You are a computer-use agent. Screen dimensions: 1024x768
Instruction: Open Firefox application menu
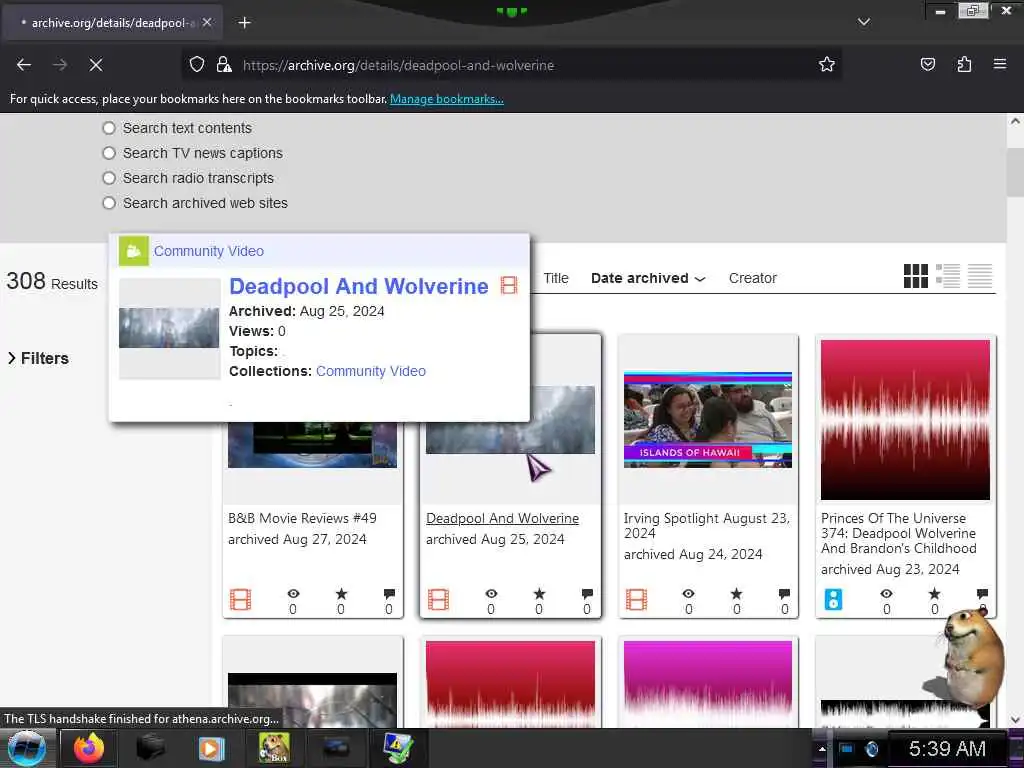(999, 64)
